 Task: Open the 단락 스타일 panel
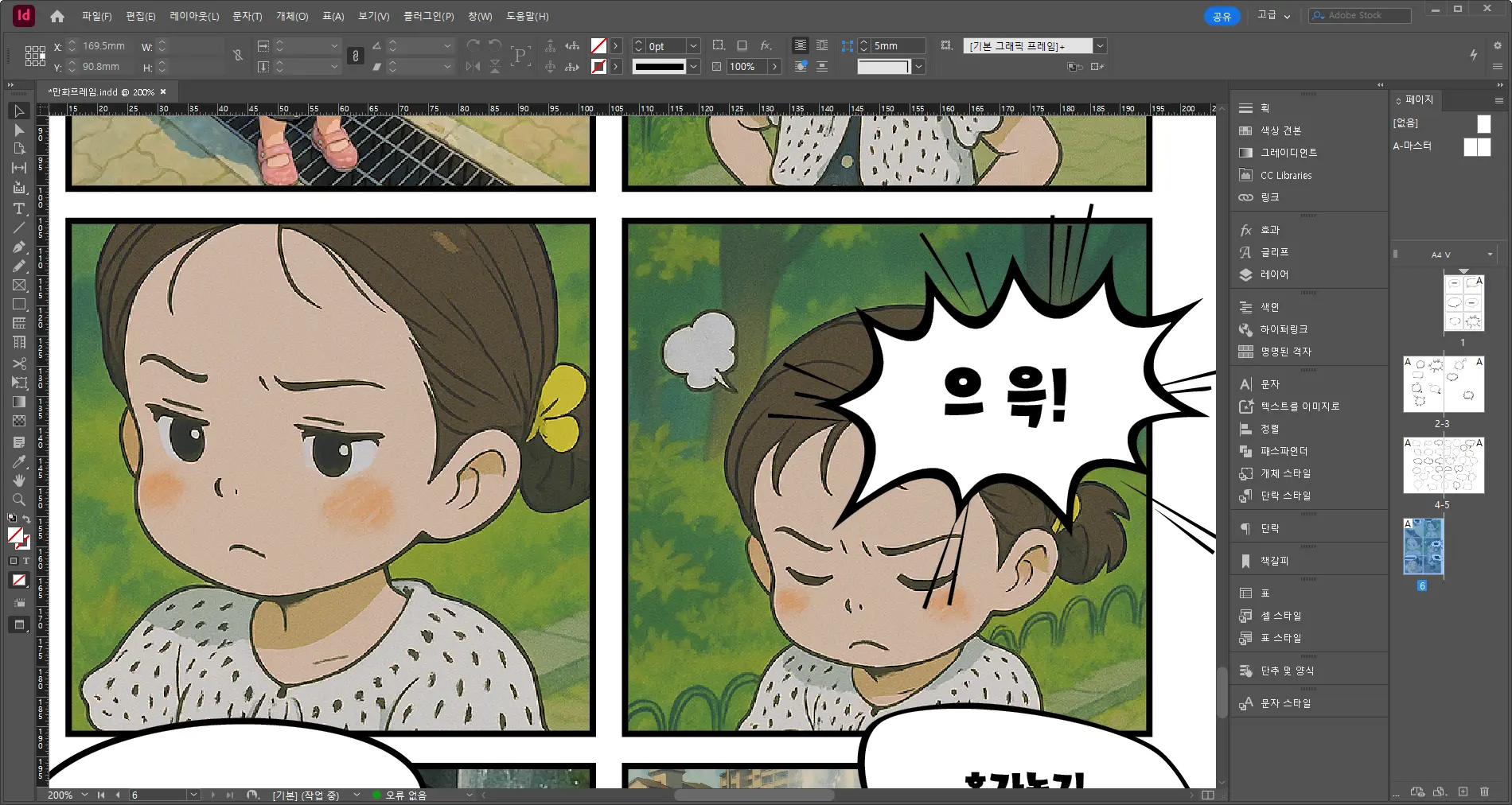1285,496
